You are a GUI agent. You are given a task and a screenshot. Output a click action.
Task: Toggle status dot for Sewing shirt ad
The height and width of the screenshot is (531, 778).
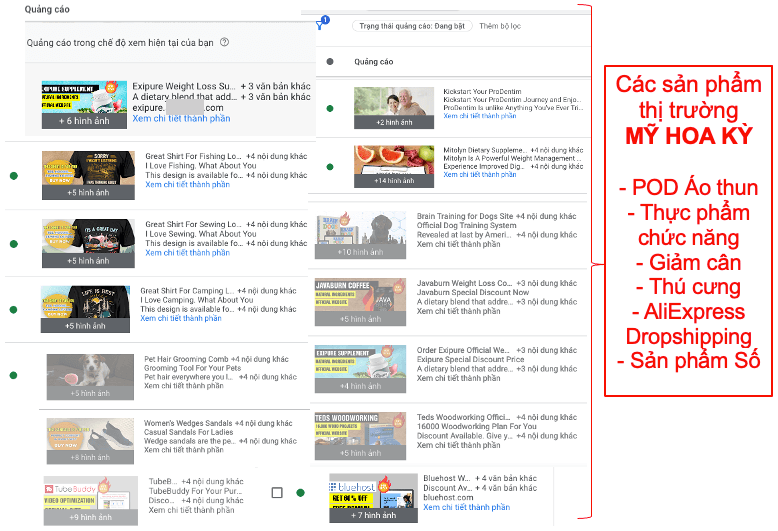click(x=14, y=244)
